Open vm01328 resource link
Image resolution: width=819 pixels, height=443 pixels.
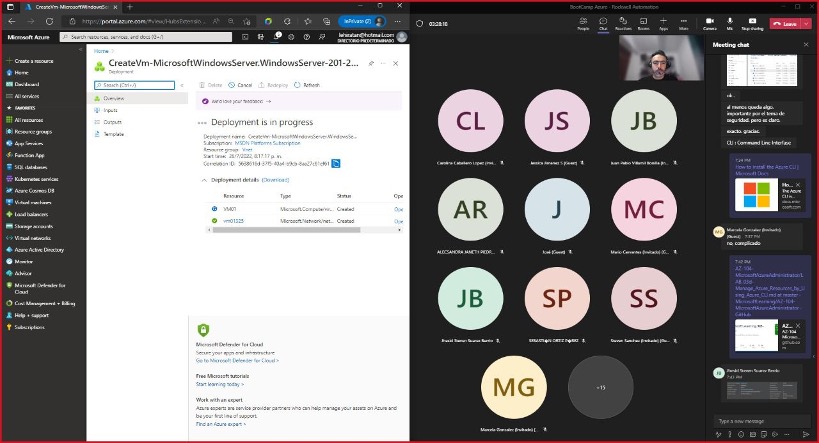233,221
